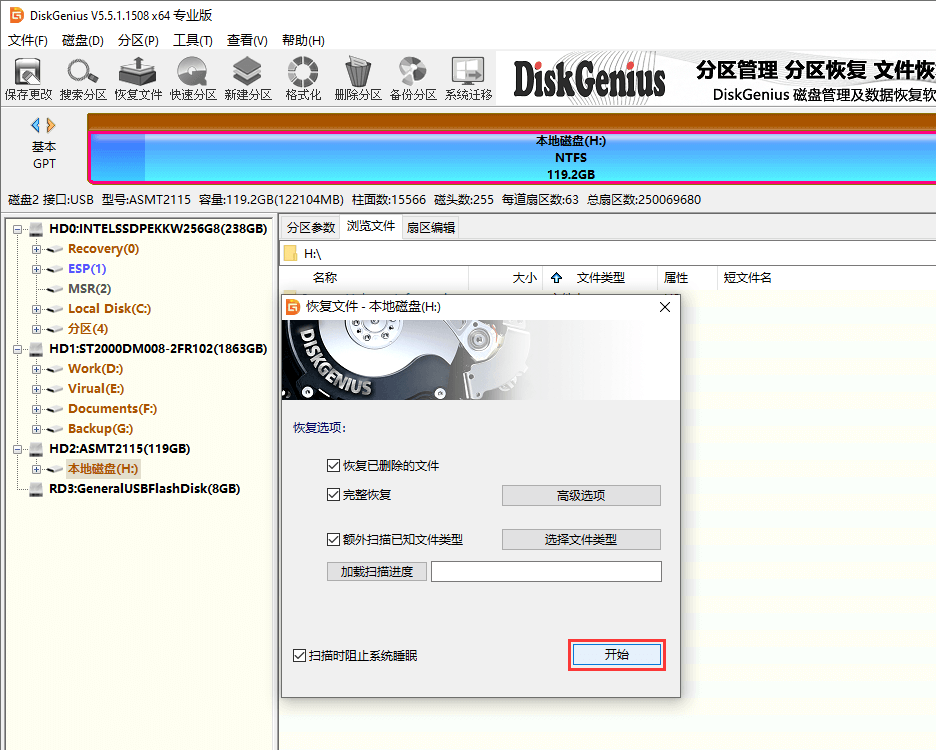The image size is (936, 750).
Task: Open the 系统迁移 (System Migration) tool
Action: pos(466,75)
